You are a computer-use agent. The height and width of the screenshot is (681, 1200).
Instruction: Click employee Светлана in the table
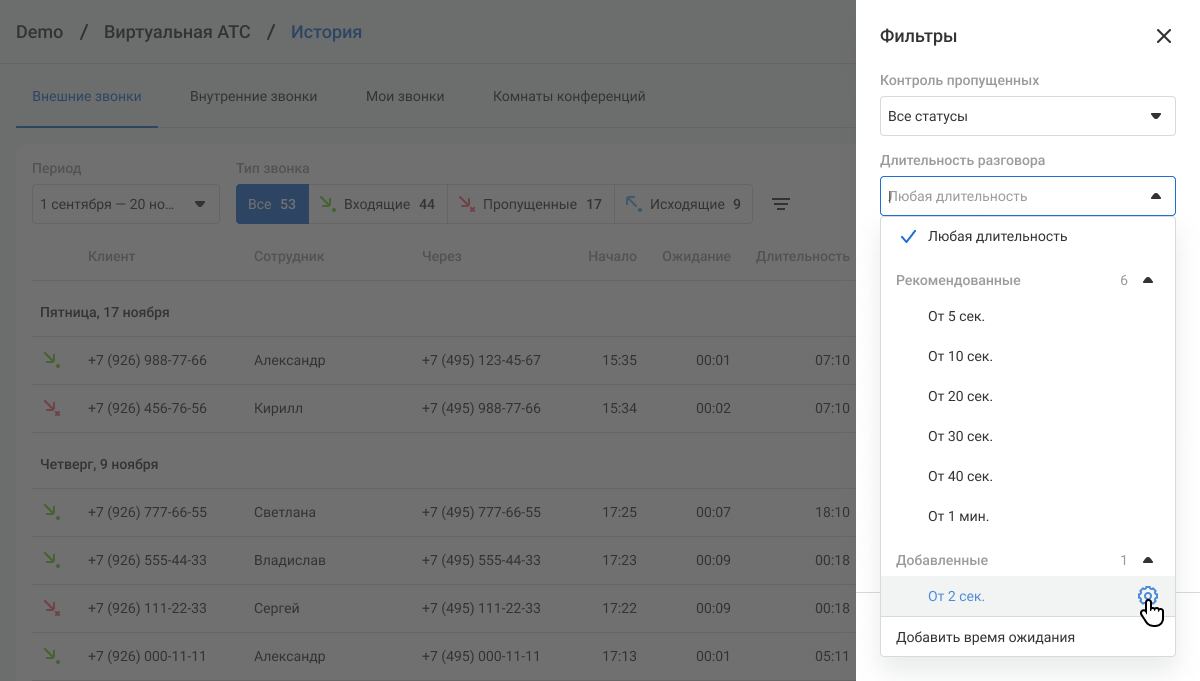tap(285, 512)
